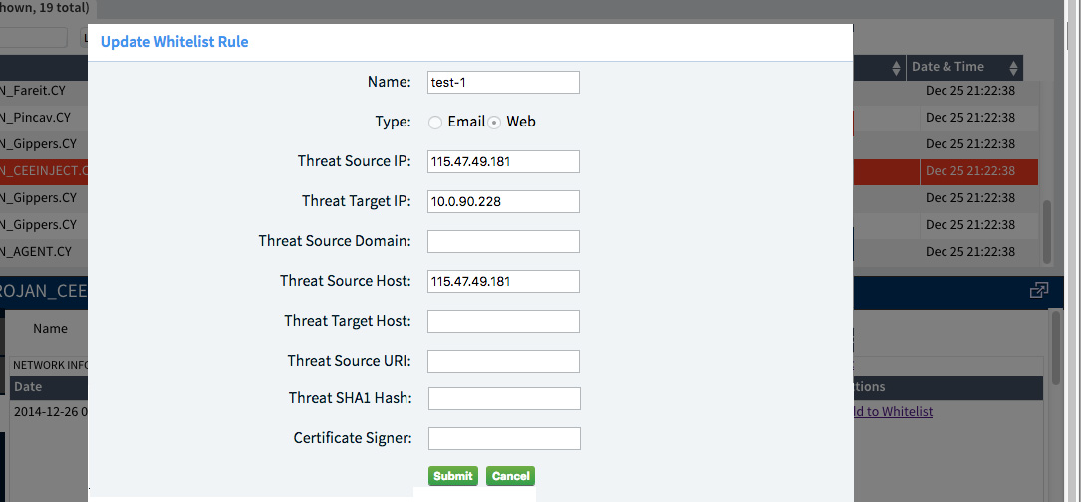Select the Email type radio button
This screenshot has width=1081, height=502.
(434, 122)
